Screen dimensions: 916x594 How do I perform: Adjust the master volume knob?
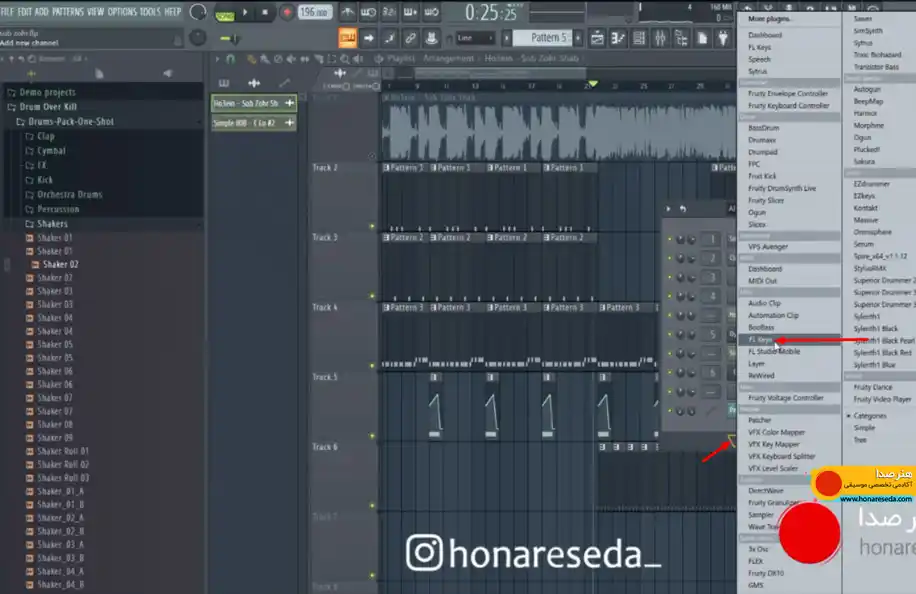[198, 12]
